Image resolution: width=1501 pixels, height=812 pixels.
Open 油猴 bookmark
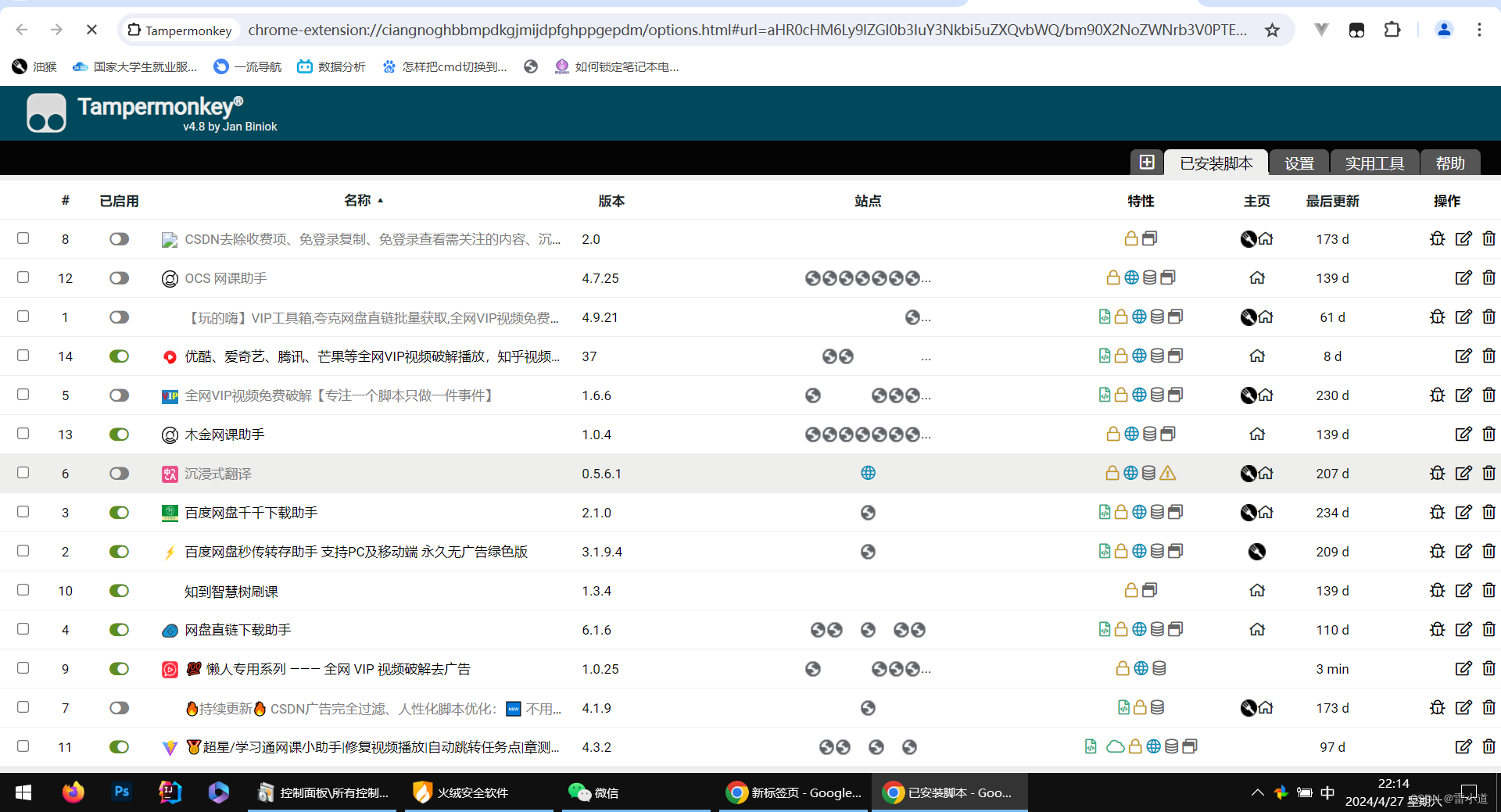tap(34, 66)
